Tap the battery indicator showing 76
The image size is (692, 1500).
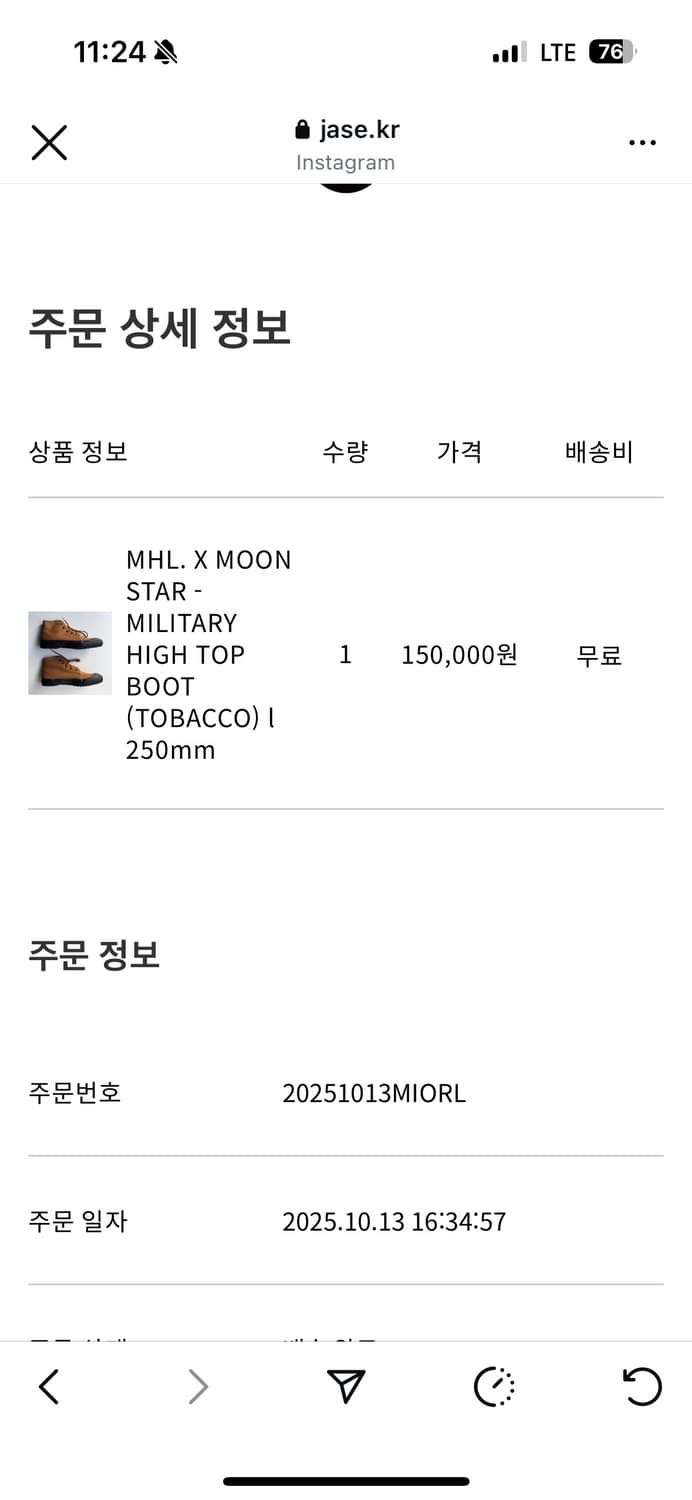[x=612, y=52]
